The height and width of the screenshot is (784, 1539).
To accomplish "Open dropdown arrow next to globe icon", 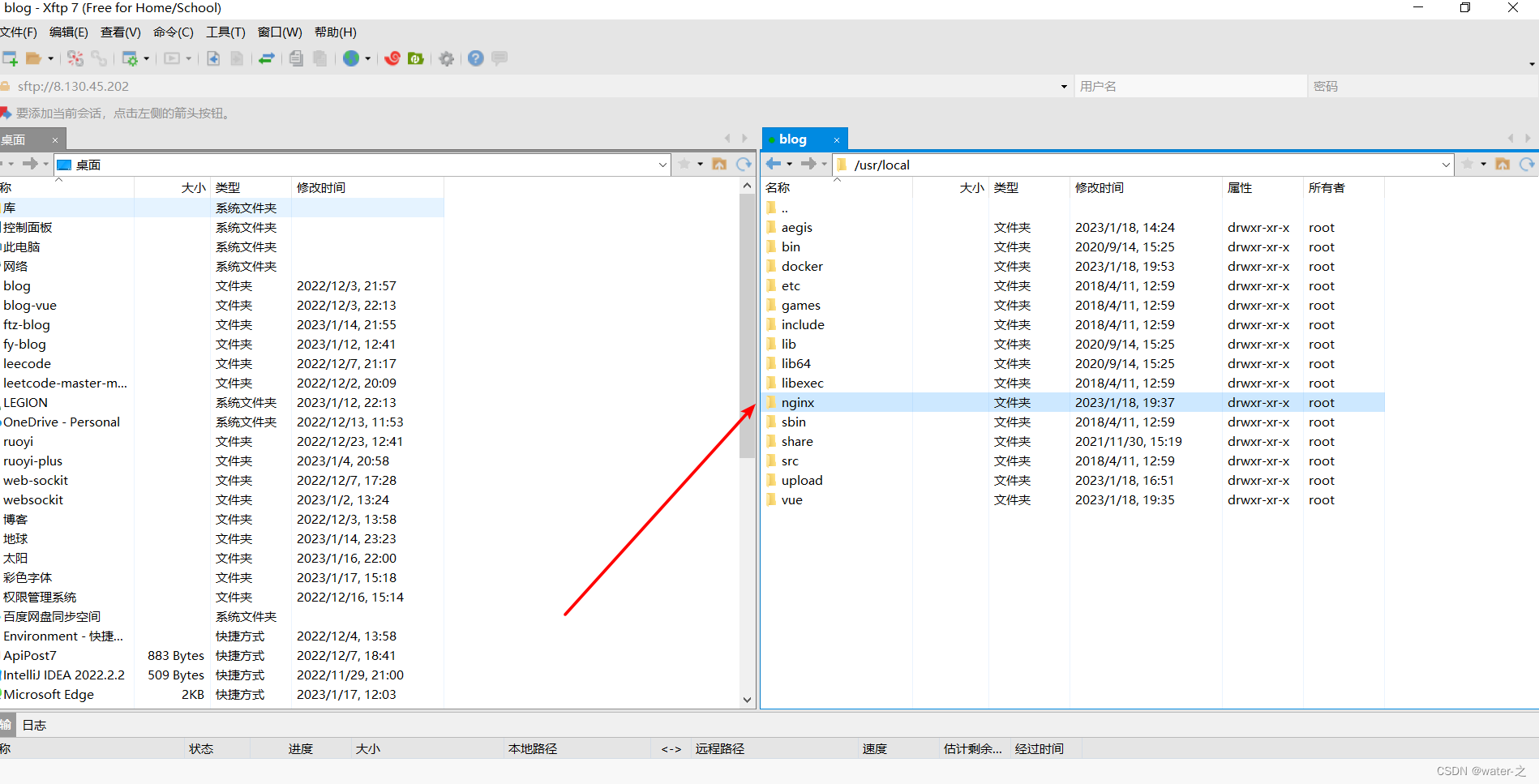I will pyautogui.click(x=367, y=58).
